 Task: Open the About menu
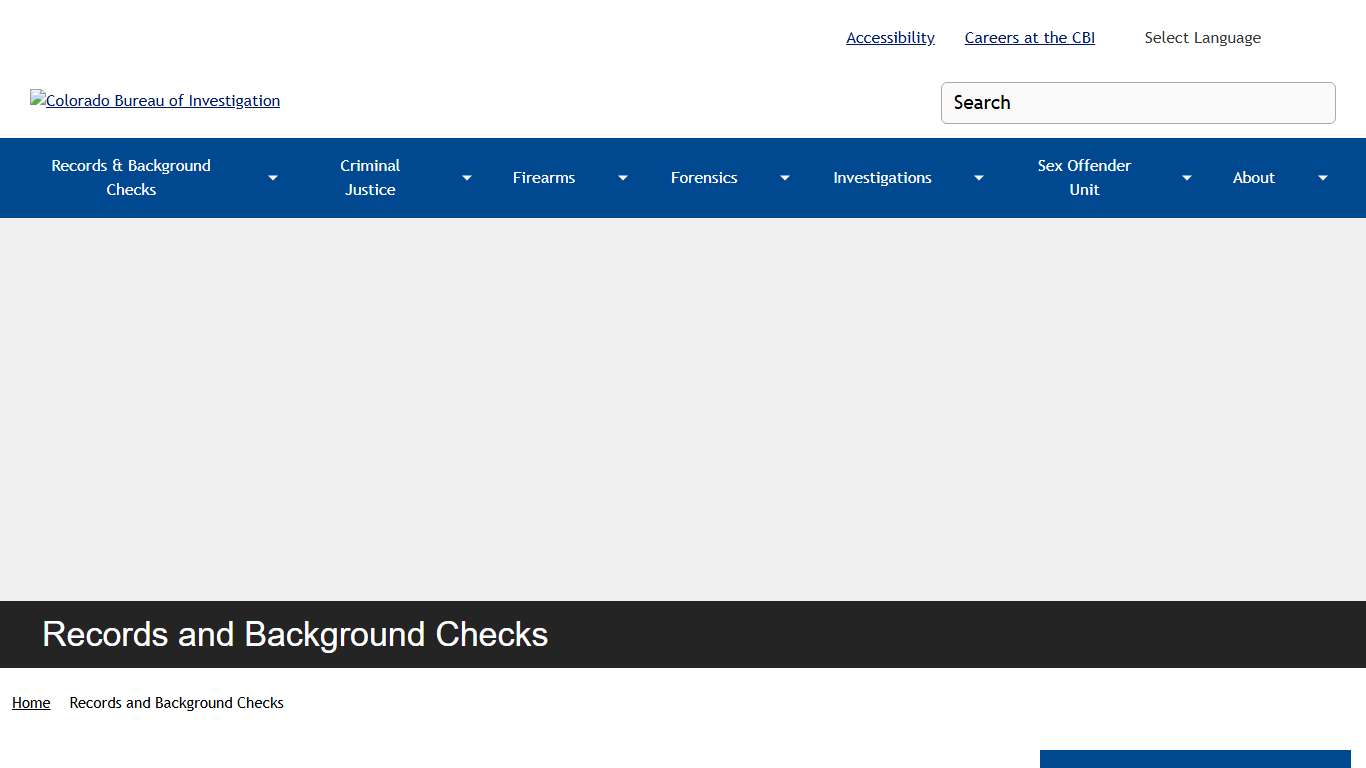click(x=1253, y=177)
